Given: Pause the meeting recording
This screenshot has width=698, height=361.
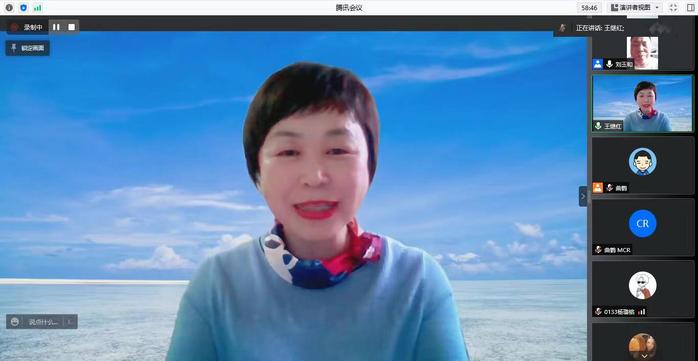Looking at the screenshot, I should [x=56, y=27].
